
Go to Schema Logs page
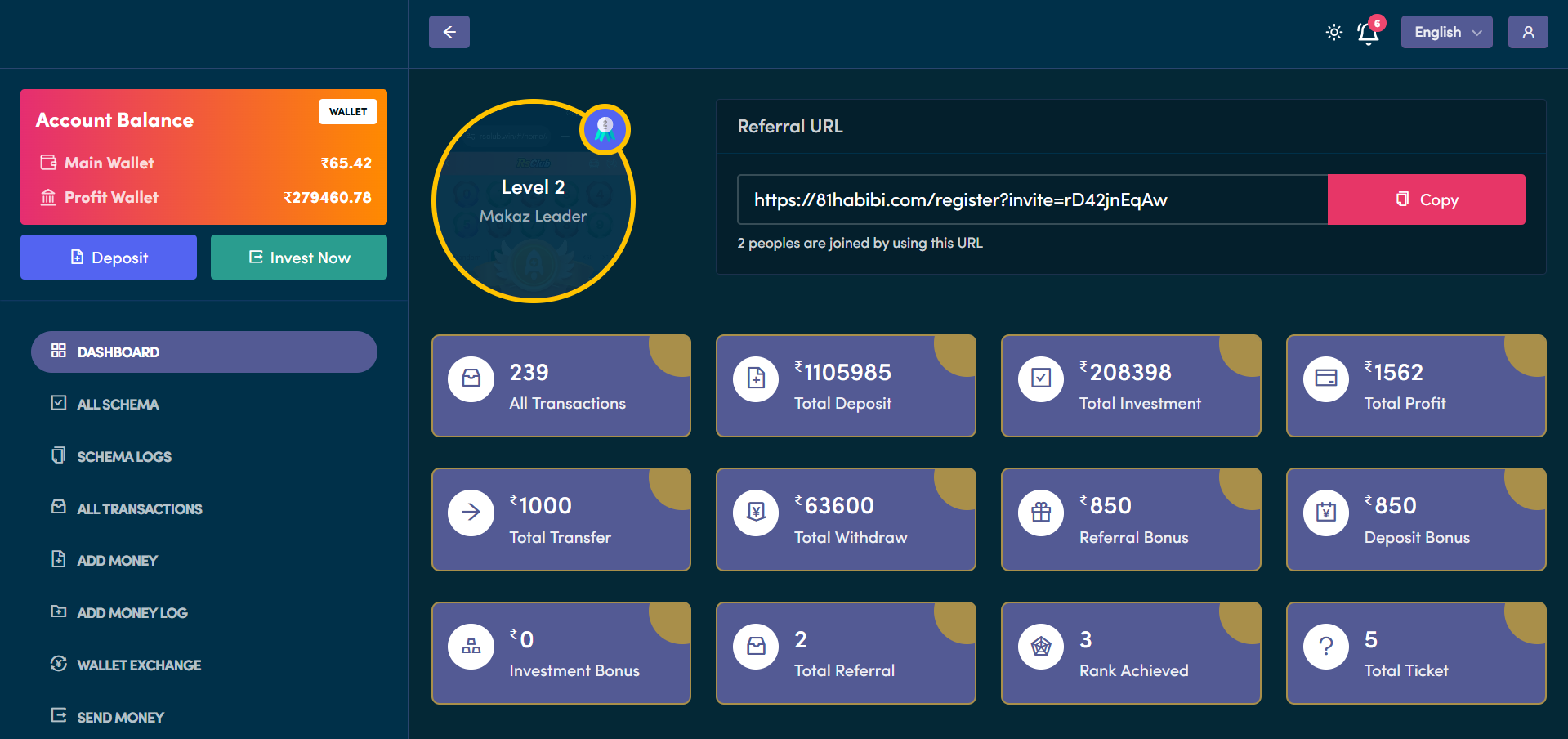pyautogui.click(x=123, y=456)
